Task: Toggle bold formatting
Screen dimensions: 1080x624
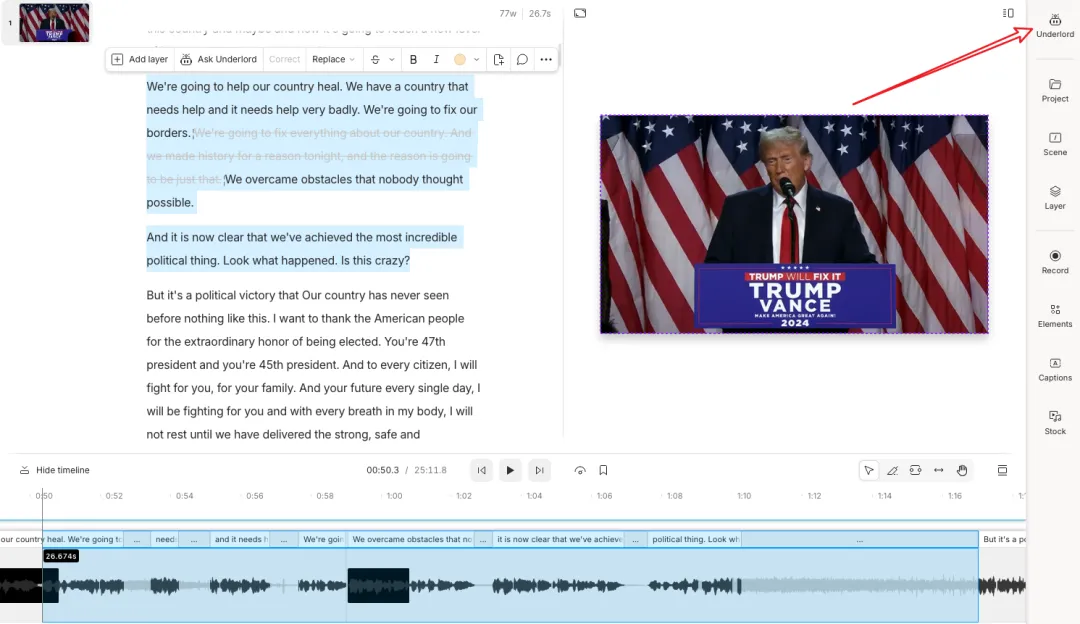Action: 413,59
